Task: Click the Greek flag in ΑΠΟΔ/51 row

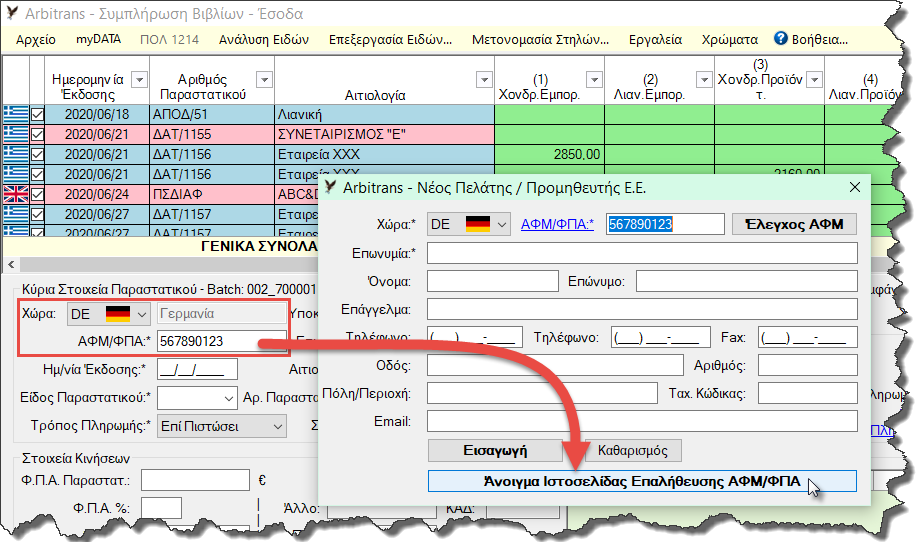Action: [16, 114]
